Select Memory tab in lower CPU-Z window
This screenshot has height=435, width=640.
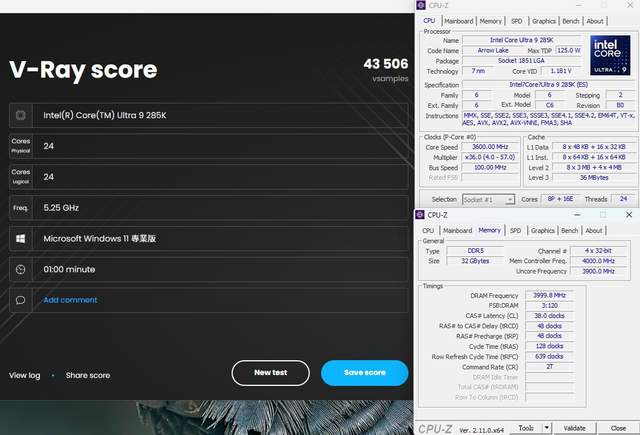[489, 230]
